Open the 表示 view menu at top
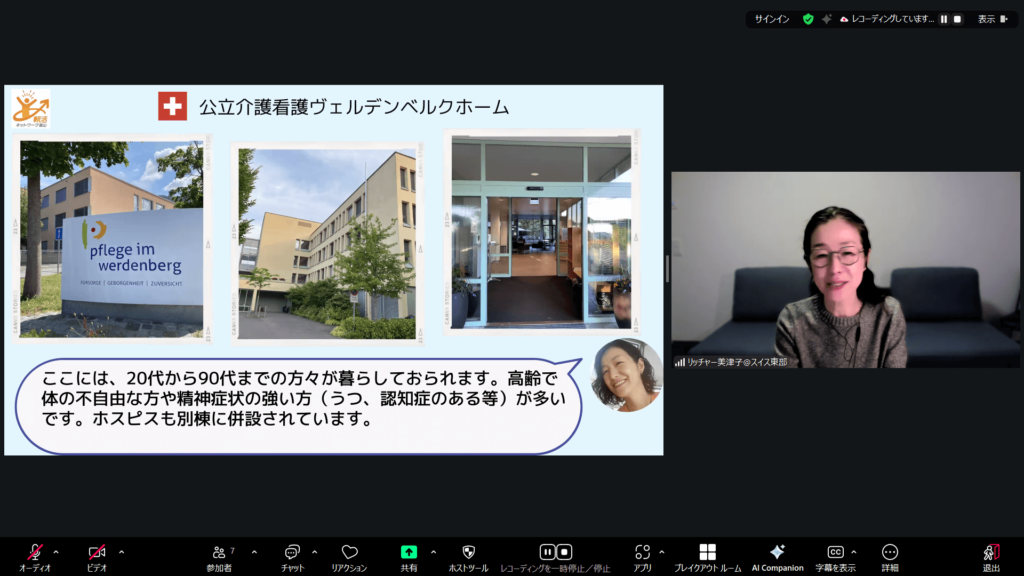 (991, 19)
